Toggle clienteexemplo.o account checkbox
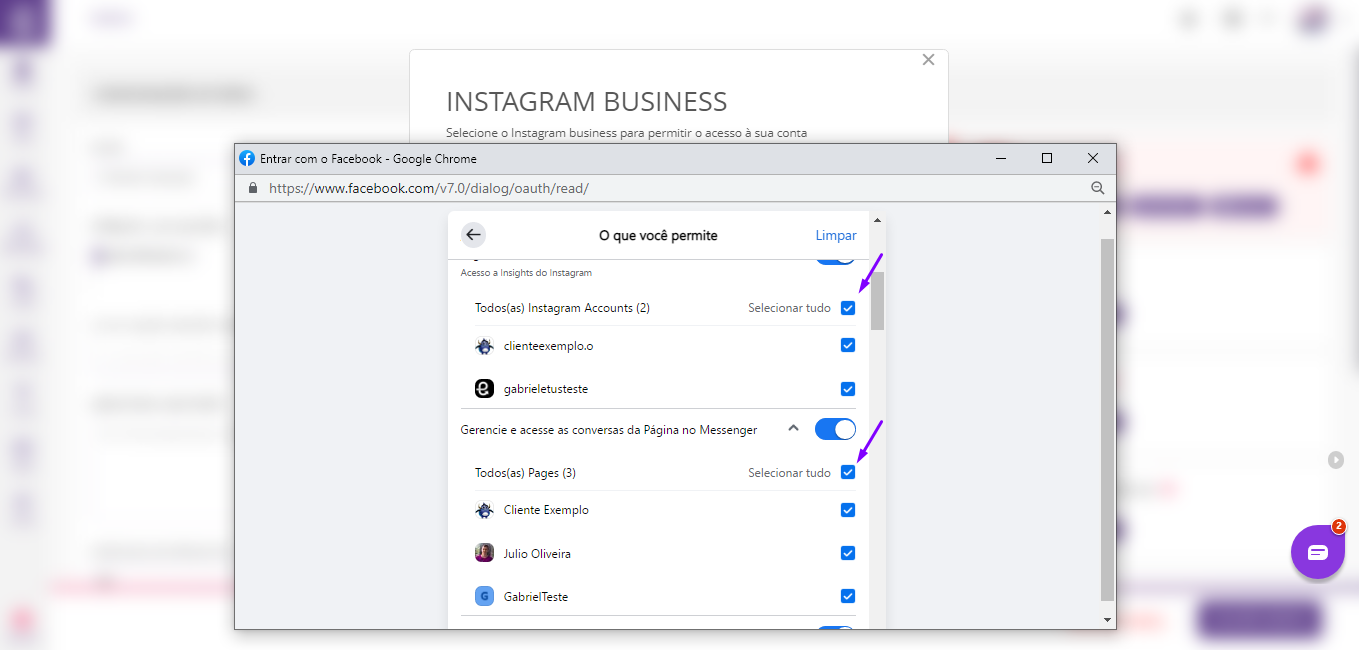Viewport: 1359px width, 650px height. 848,346
